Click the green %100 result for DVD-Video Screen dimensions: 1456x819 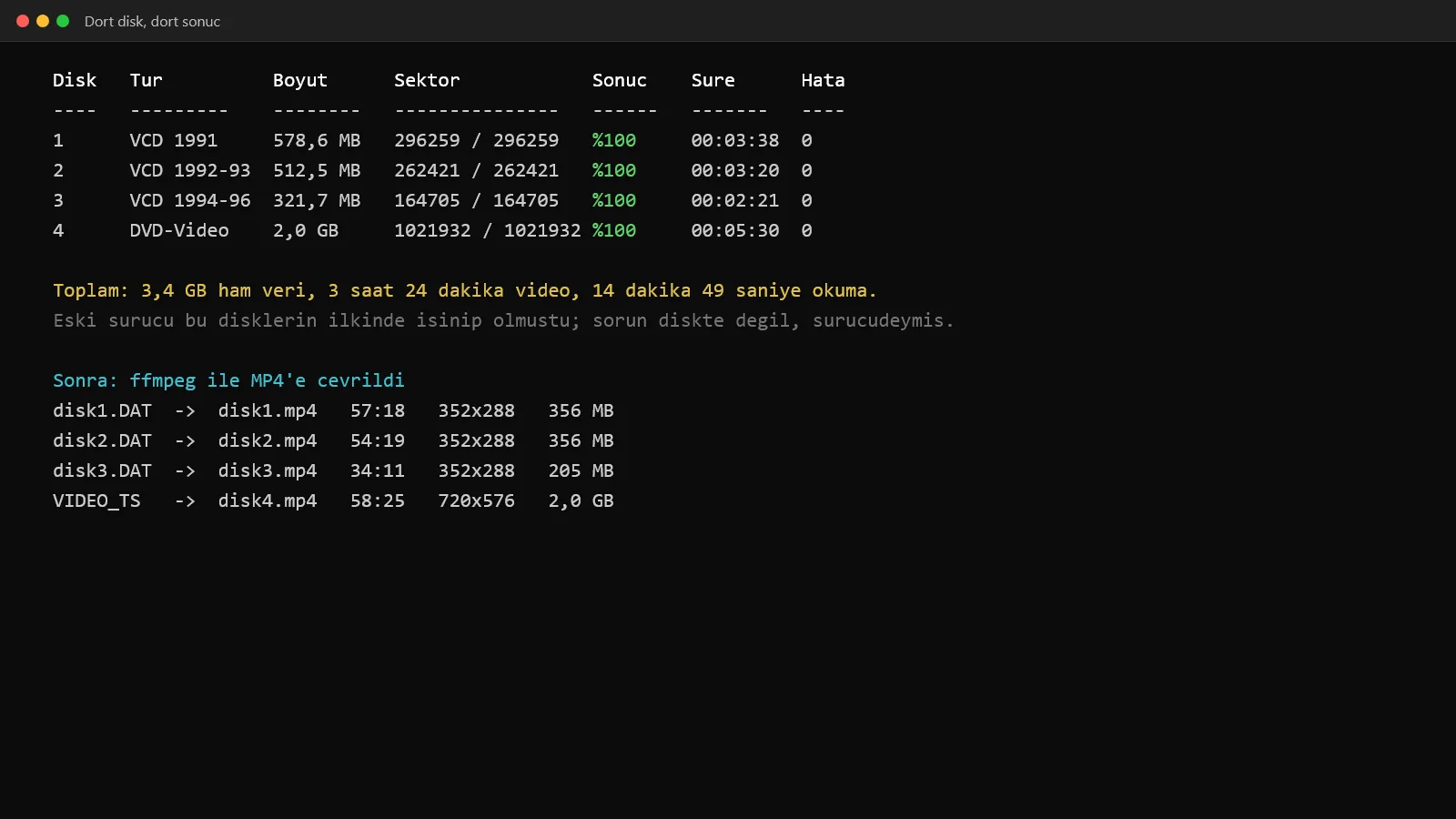614,230
